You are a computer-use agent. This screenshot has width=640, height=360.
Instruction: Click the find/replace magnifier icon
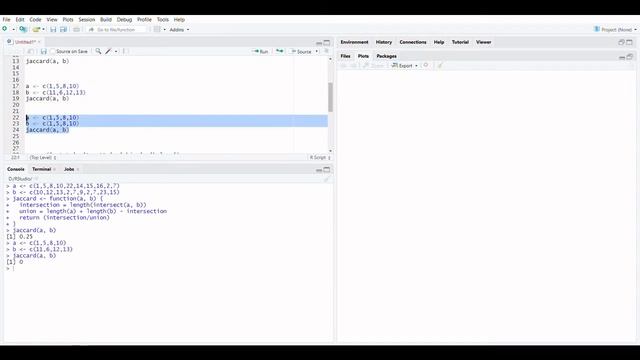coord(98,51)
